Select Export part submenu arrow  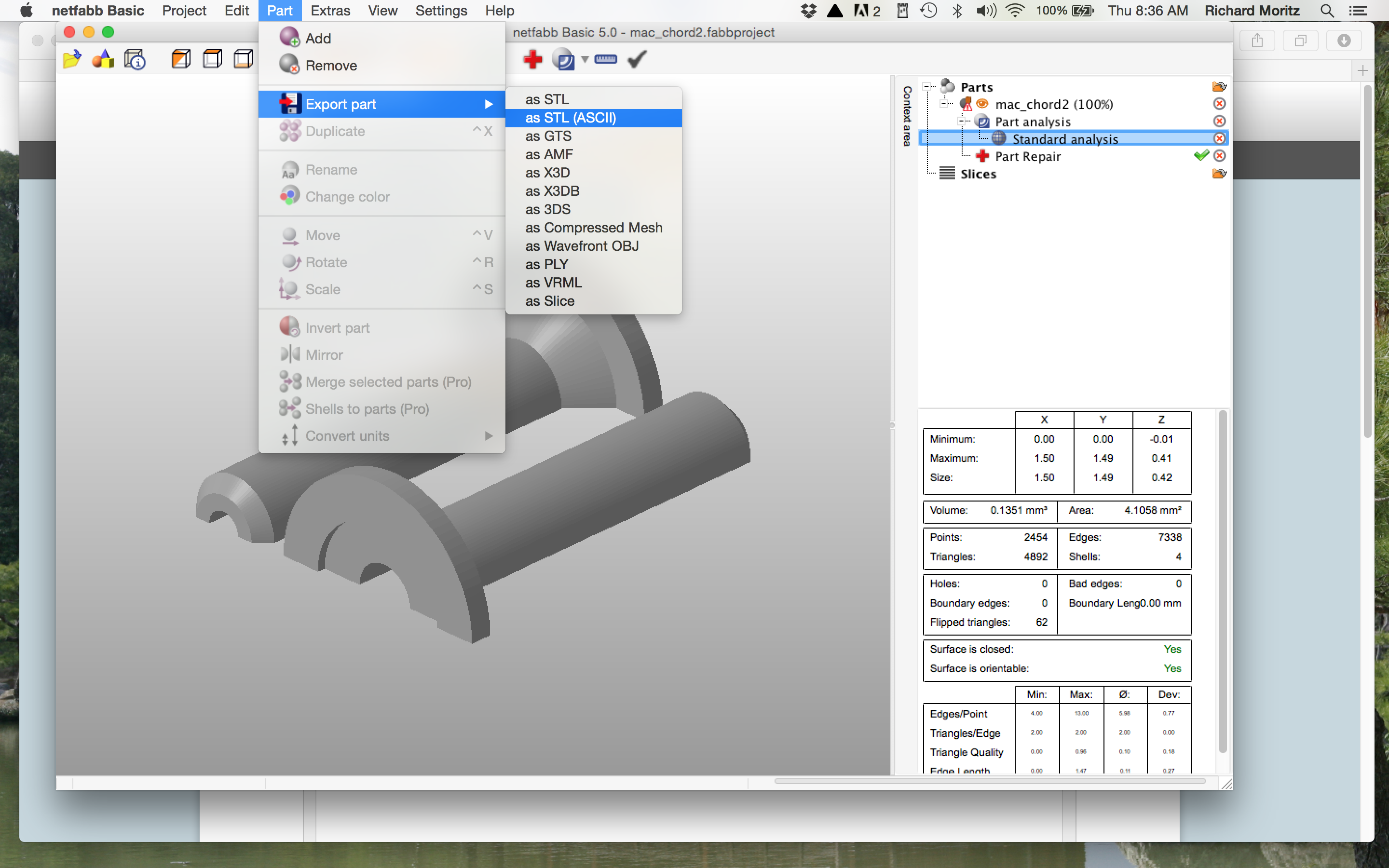pos(489,103)
